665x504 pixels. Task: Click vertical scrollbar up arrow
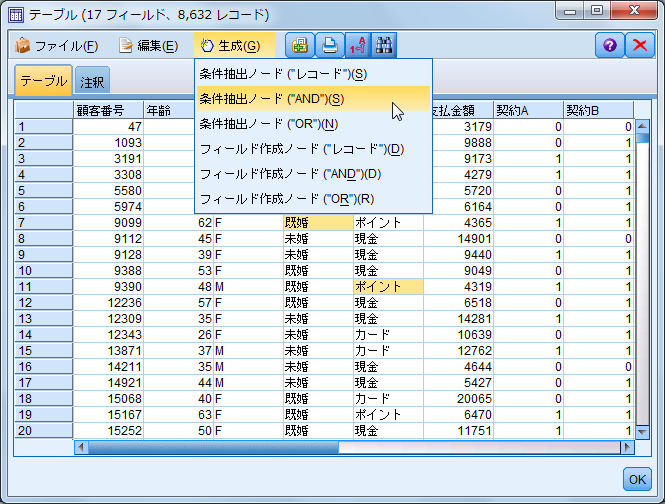click(x=642, y=126)
